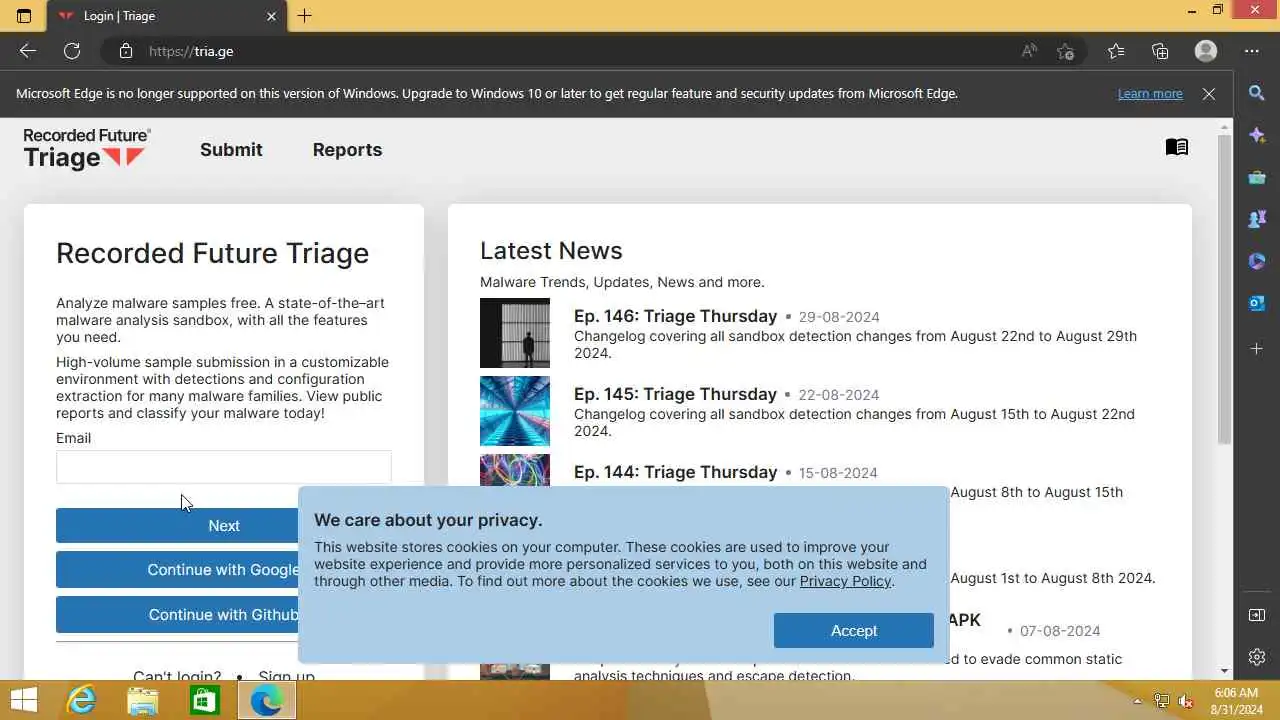The height and width of the screenshot is (720, 1280).
Task: Add page to favorites star icon
Action: (1066, 51)
